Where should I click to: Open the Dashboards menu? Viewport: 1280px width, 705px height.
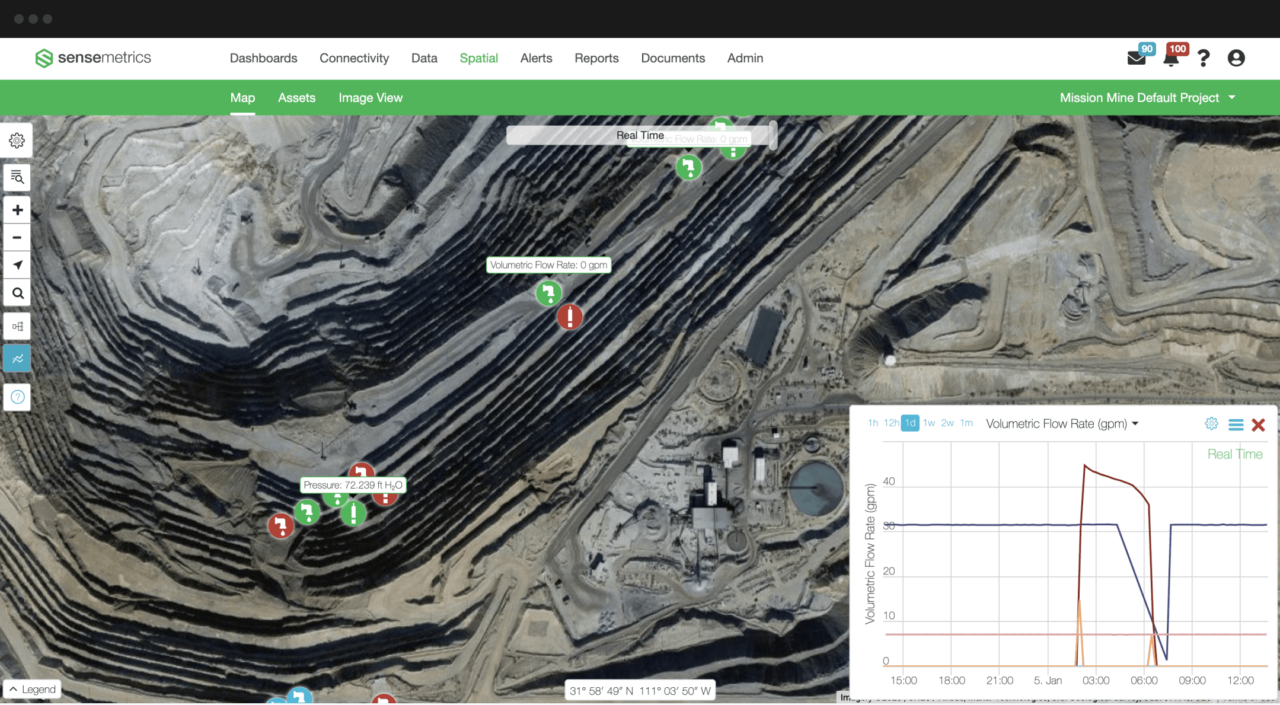pyautogui.click(x=263, y=58)
